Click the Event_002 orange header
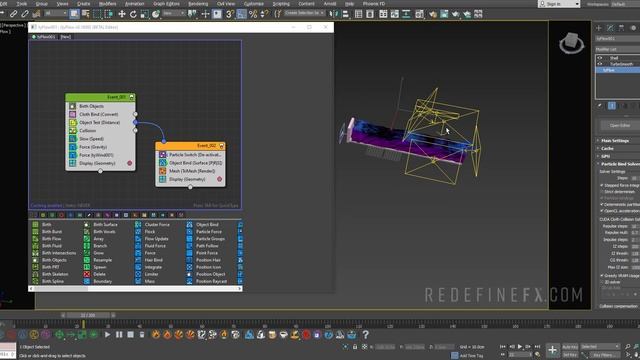 click(190, 146)
